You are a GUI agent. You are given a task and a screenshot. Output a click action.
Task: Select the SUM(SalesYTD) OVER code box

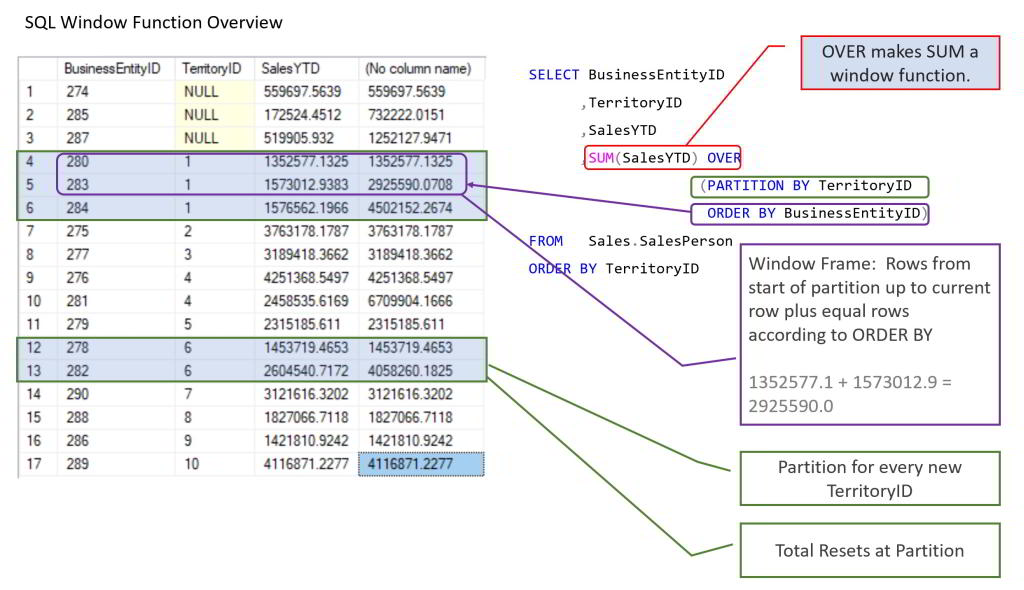663,158
